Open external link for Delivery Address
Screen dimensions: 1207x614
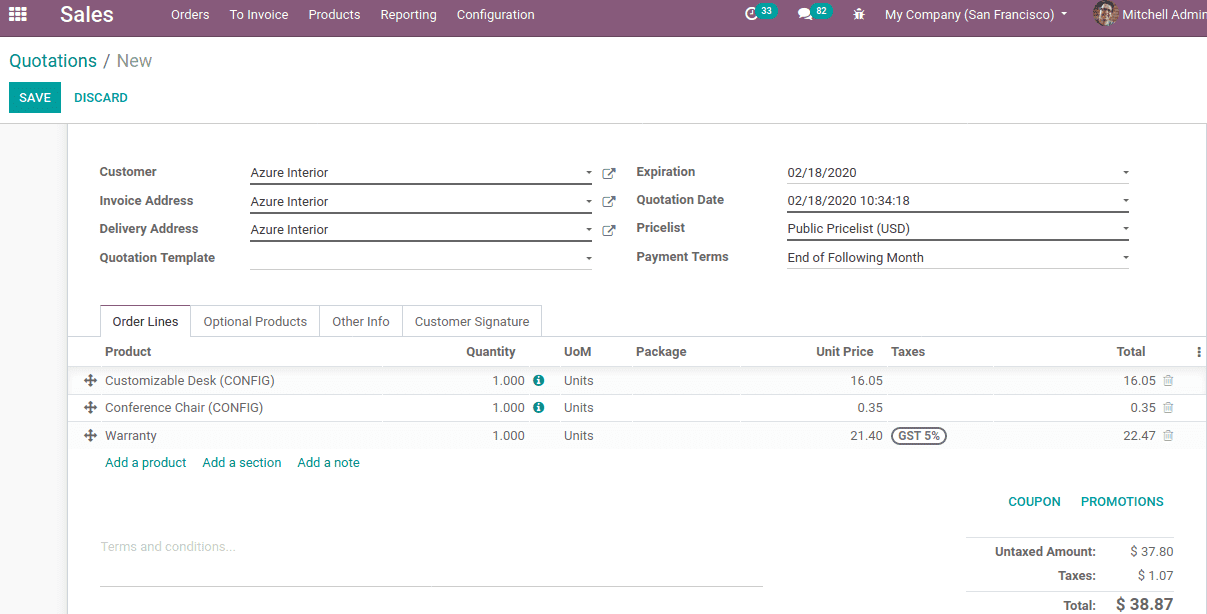click(609, 230)
